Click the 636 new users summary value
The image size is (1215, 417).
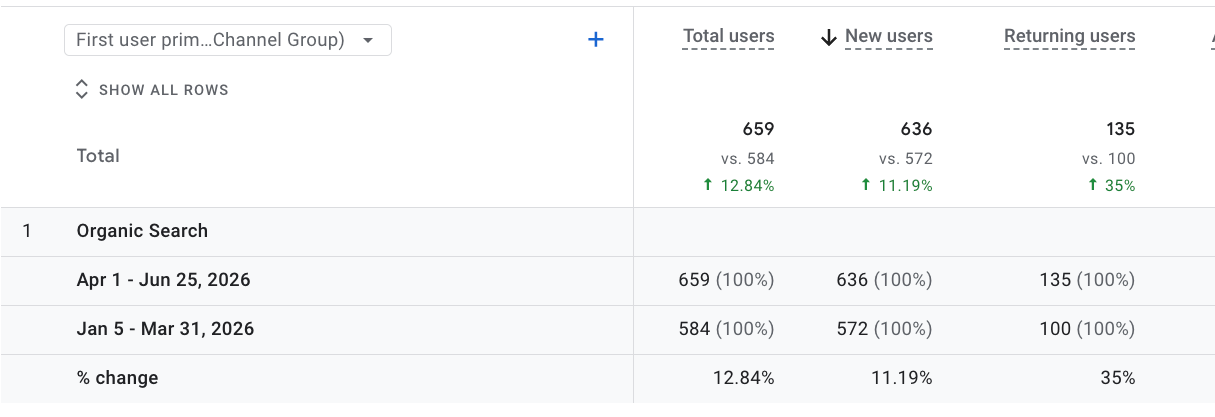click(916, 129)
